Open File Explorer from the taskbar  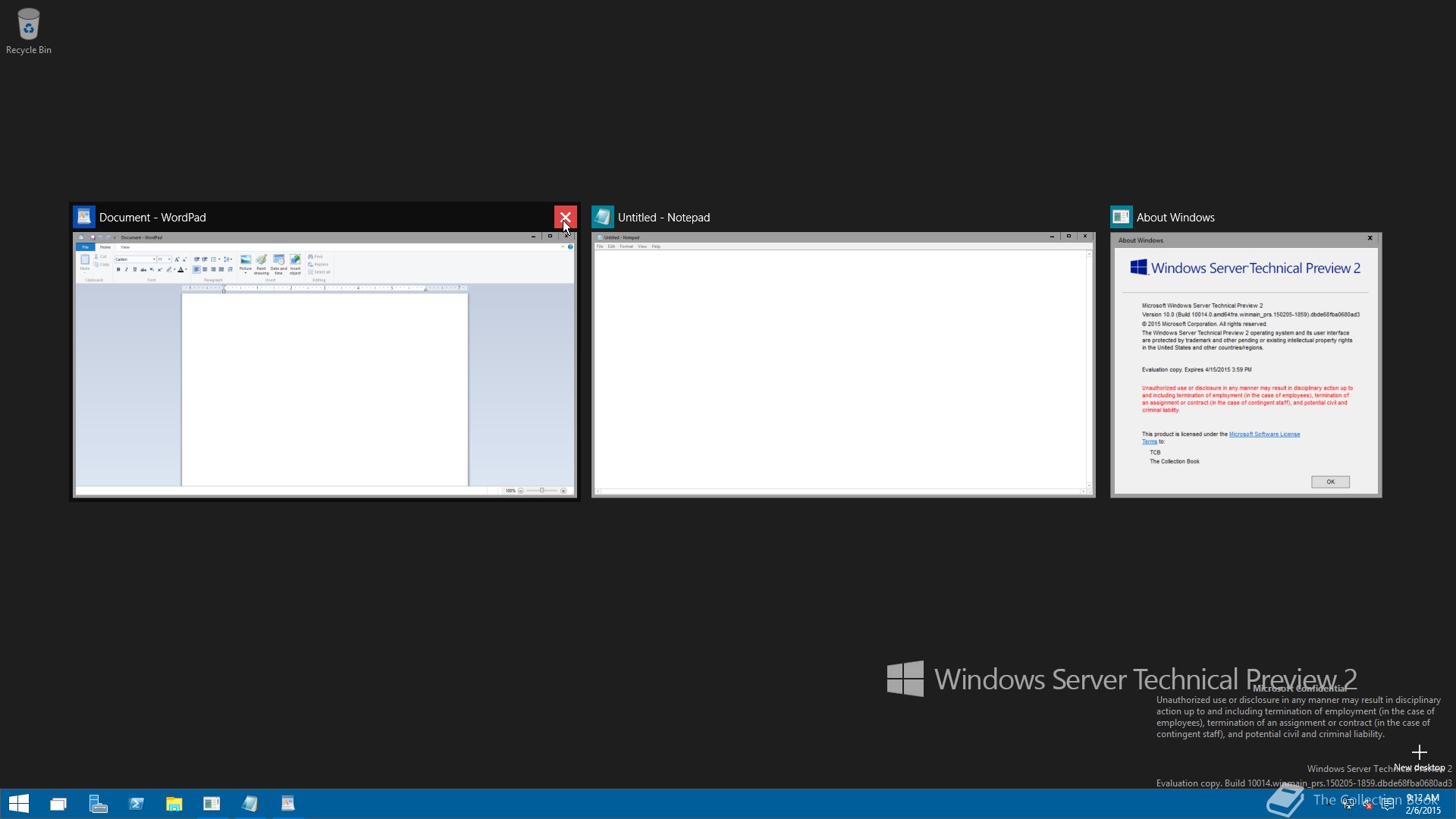(174, 804)
